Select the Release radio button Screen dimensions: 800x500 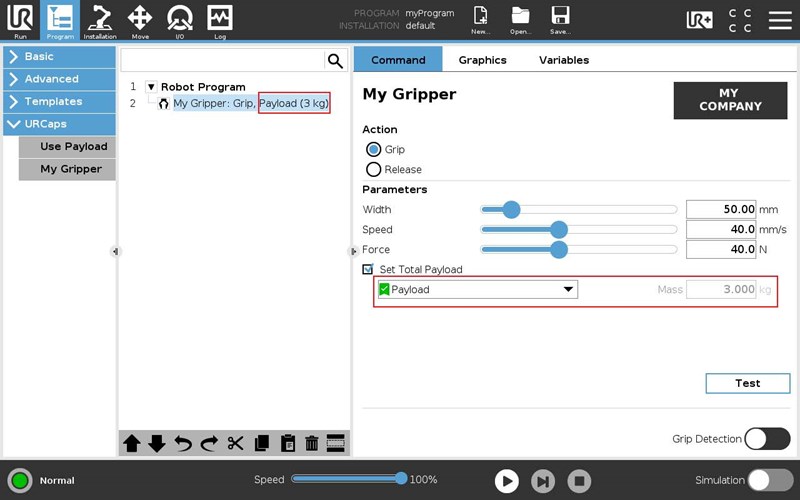click(x=374, y=169)
